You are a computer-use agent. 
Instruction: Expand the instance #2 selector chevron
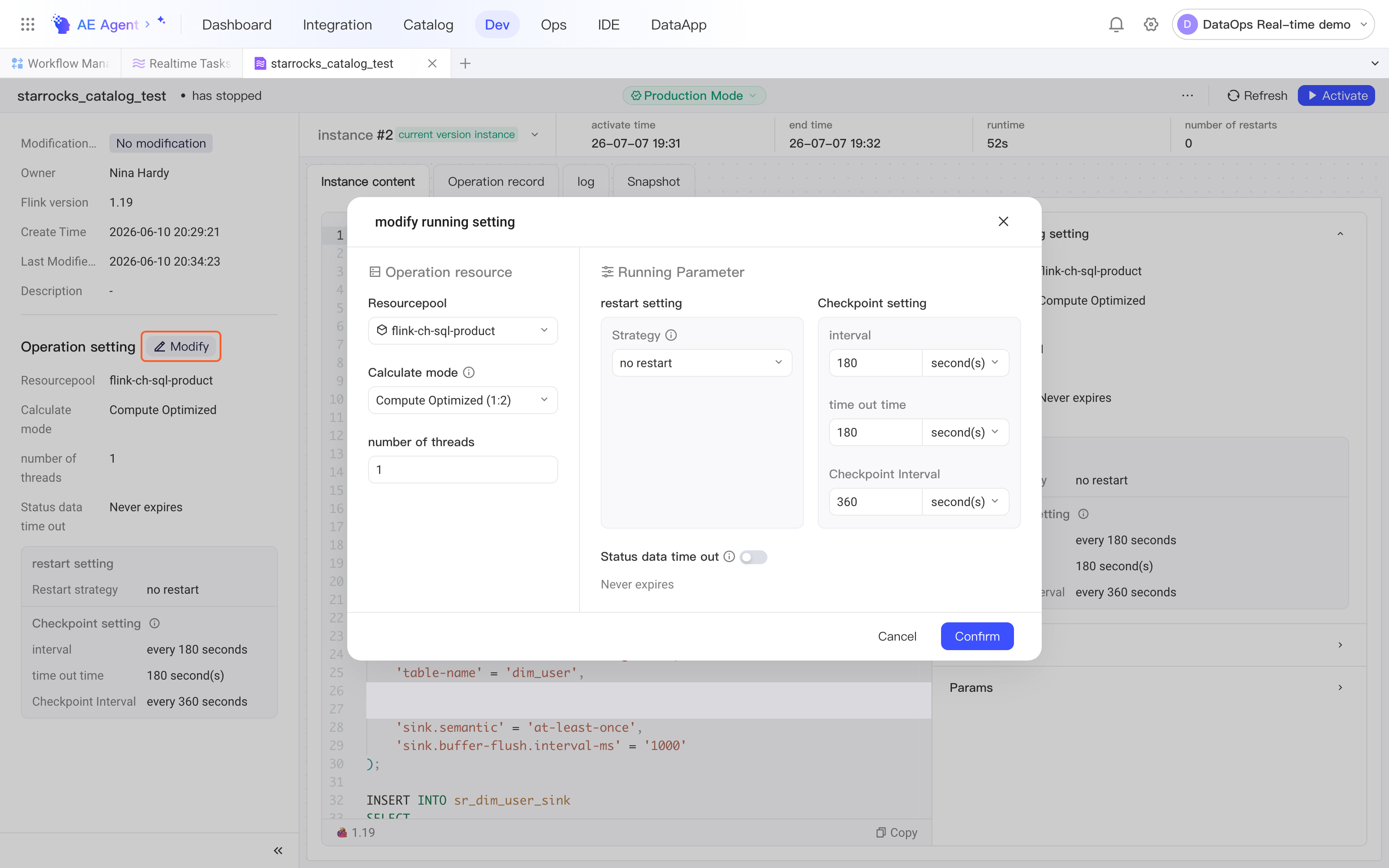[x=534, y=135]
